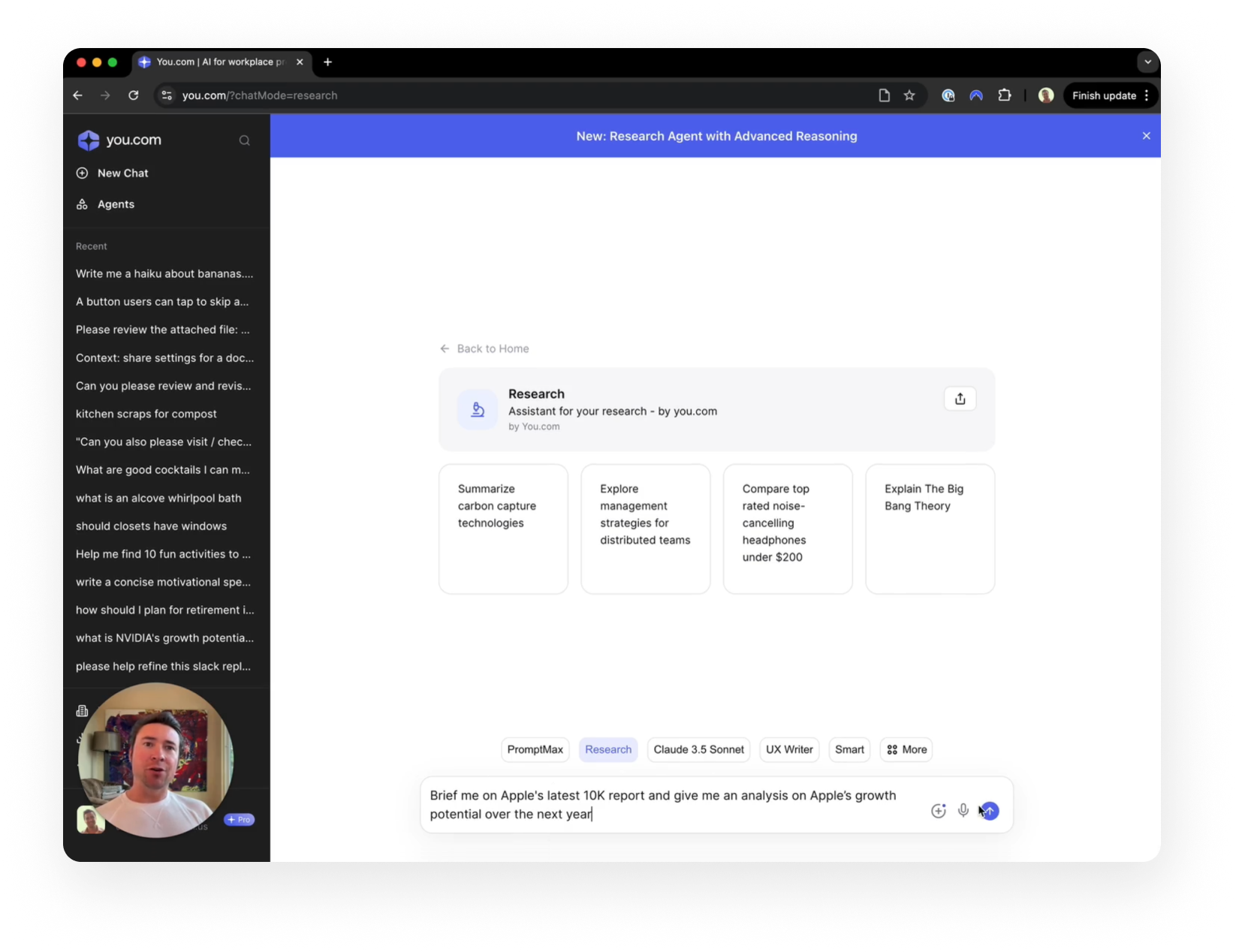Click the page document icon in the address bar
The height and width of the screenshot is (952, 1236).
tap(884, 95)
